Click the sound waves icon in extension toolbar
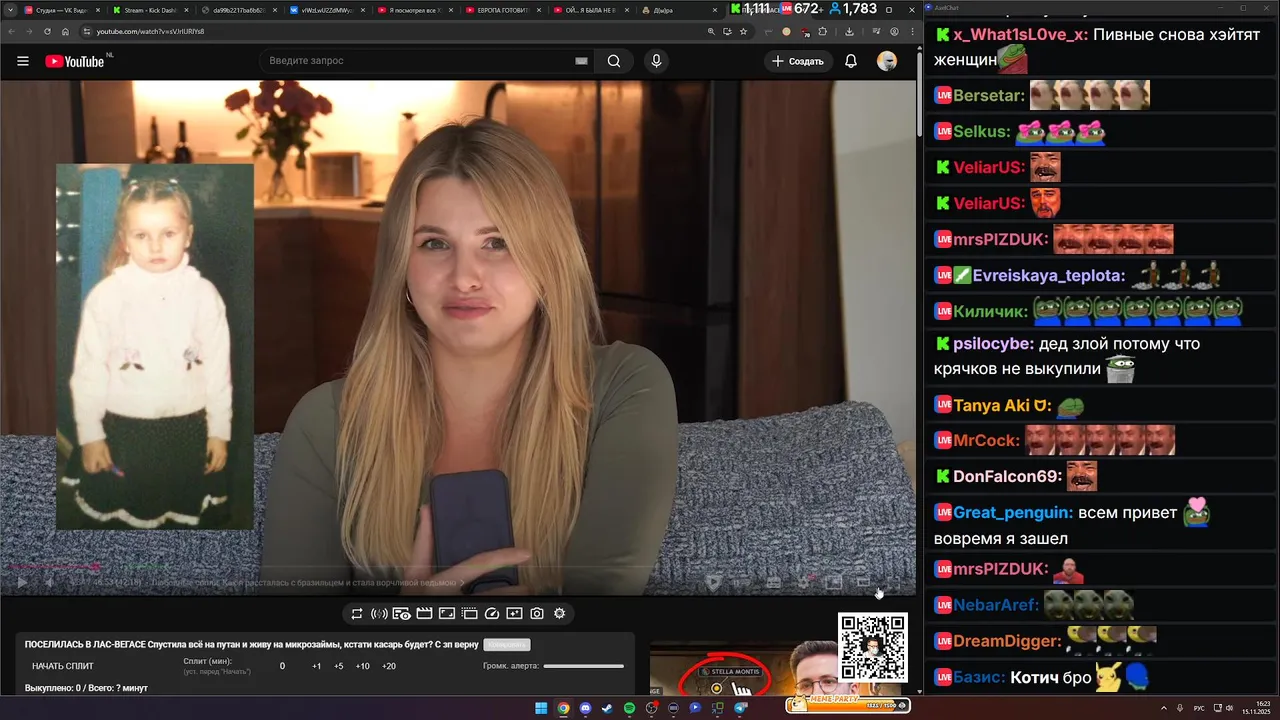1280x720 pixels. click(x=379, y=613)
